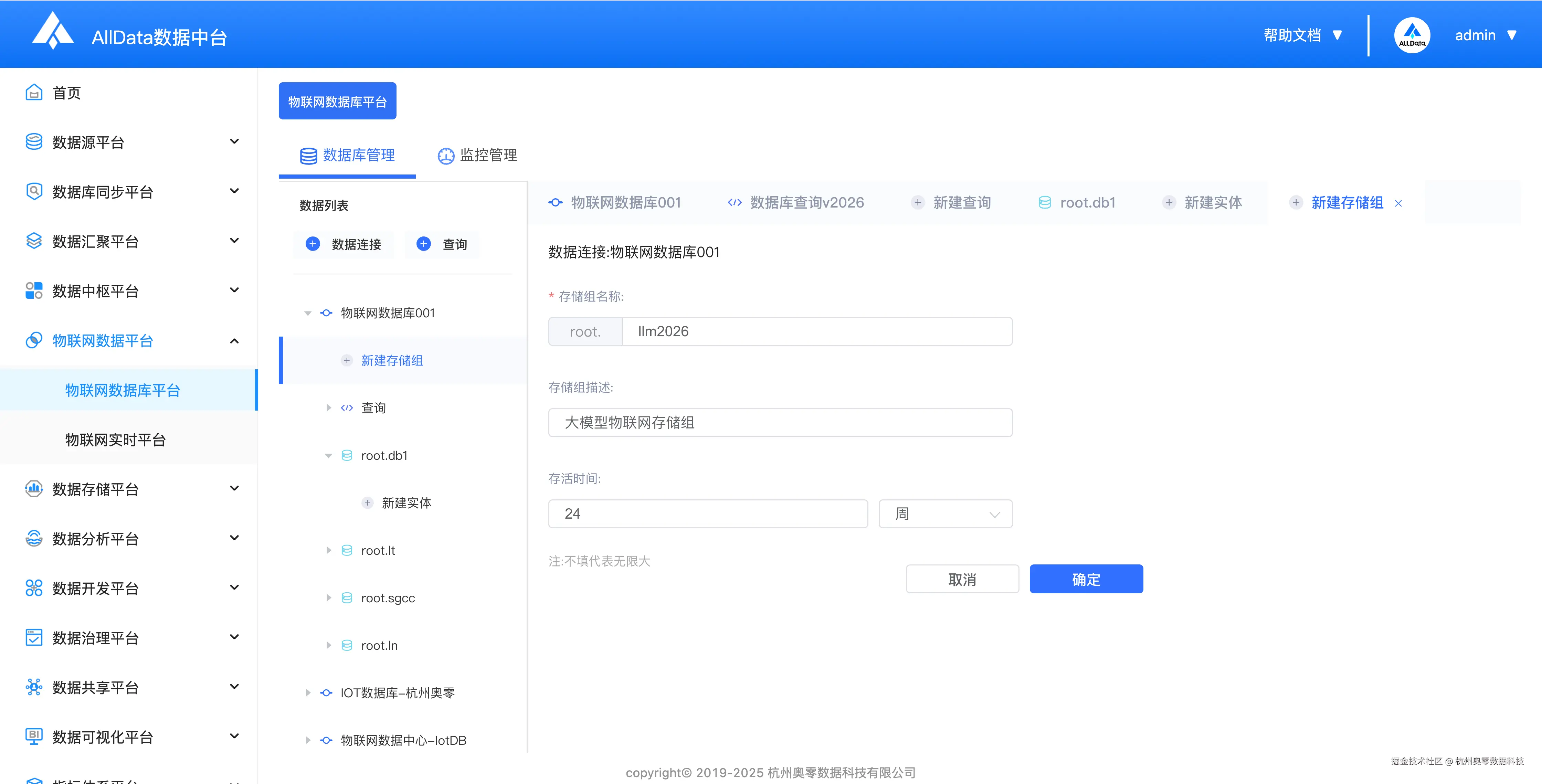The height and width of the screenshot is (784, 1542).
Task: Open the 周 time unit dropdown
Action: tap(945, 514)
